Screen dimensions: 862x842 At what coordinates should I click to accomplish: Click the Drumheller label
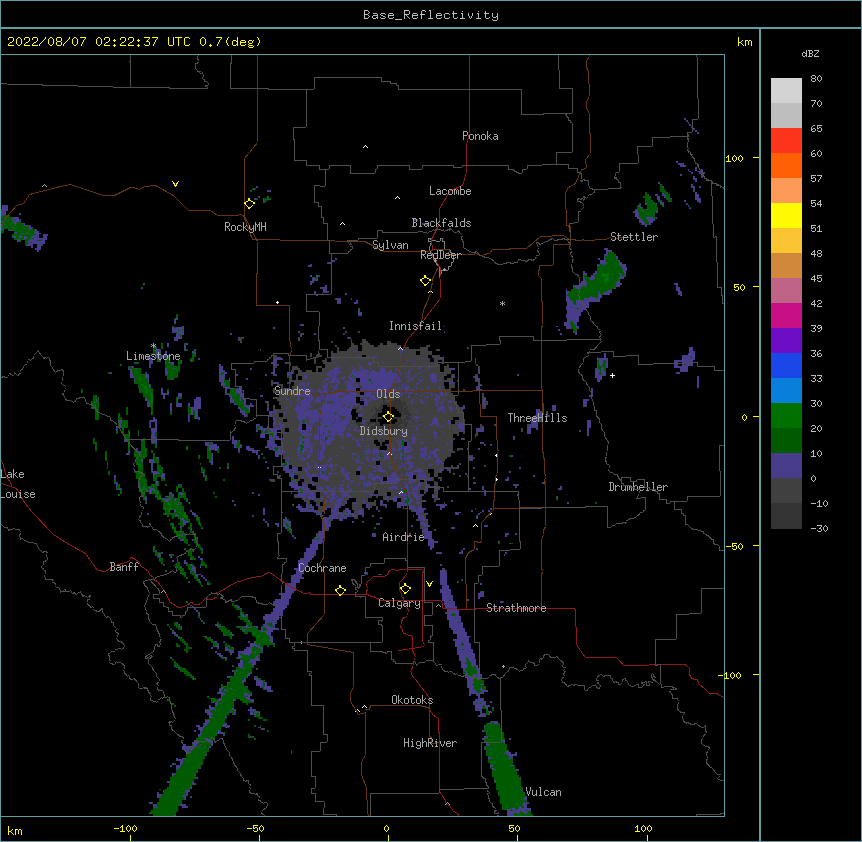click(638, 487)
